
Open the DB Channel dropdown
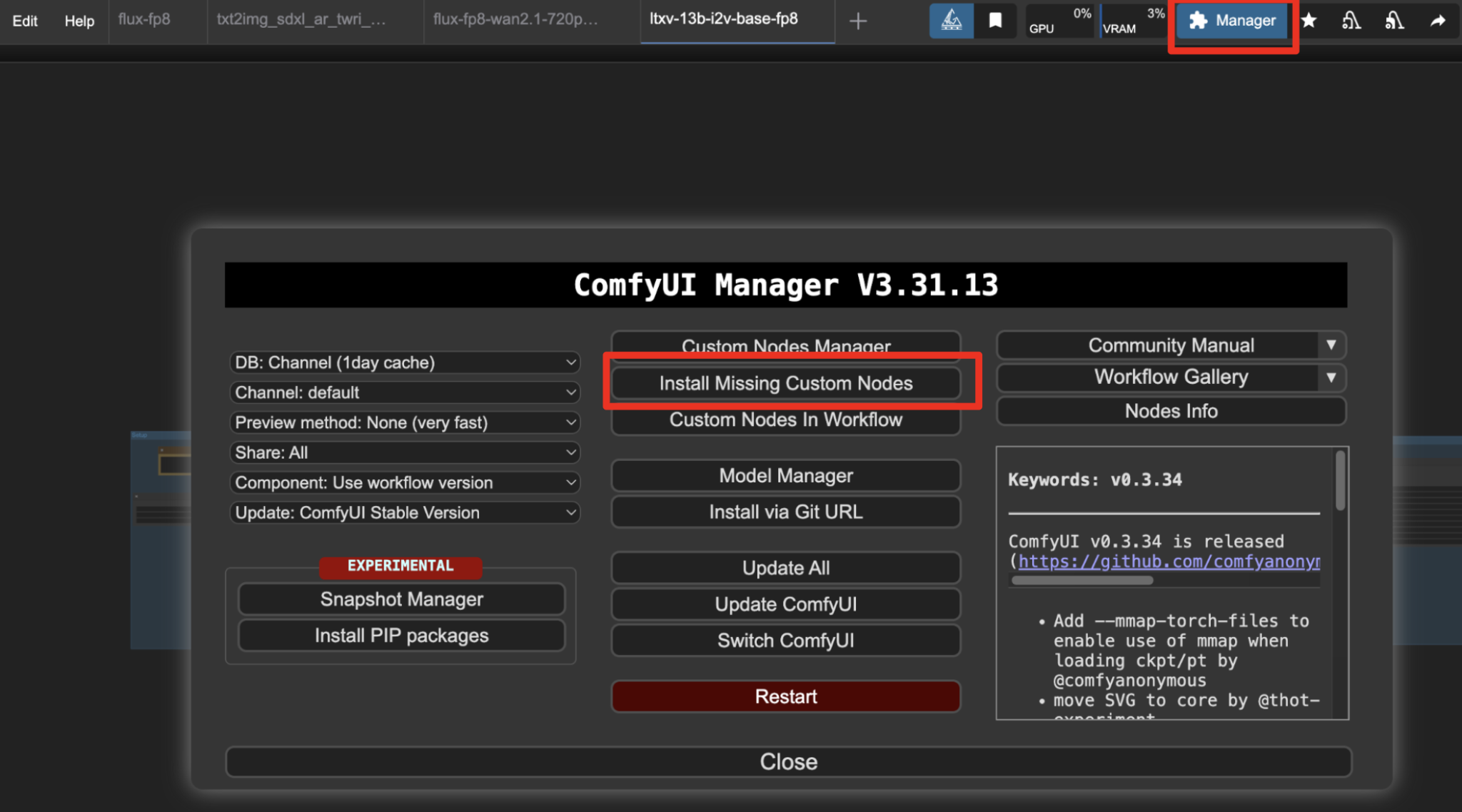click(x=404, y=362)
